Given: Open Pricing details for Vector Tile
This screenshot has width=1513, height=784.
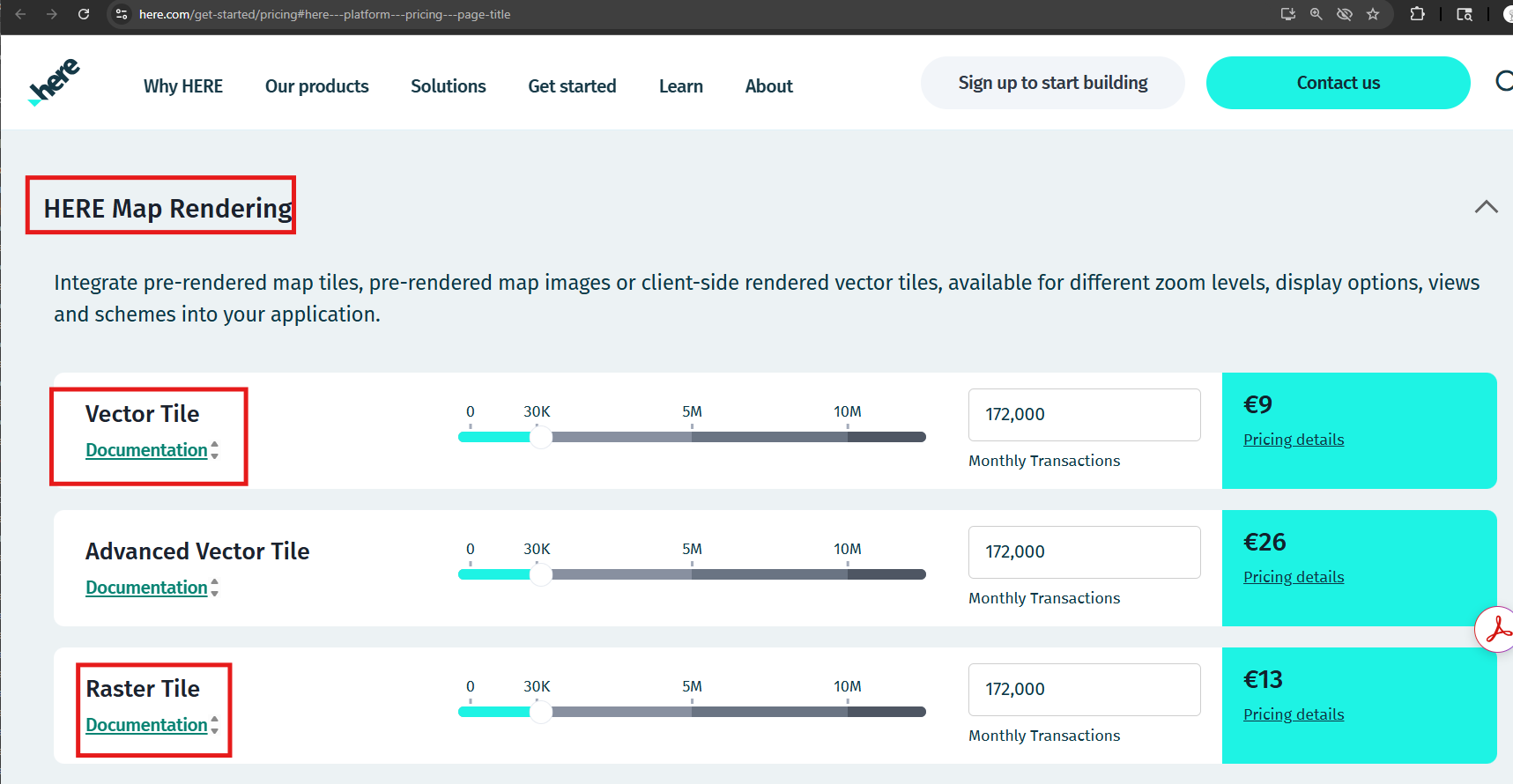Looking at the screenshot, I should [1294, 440].
